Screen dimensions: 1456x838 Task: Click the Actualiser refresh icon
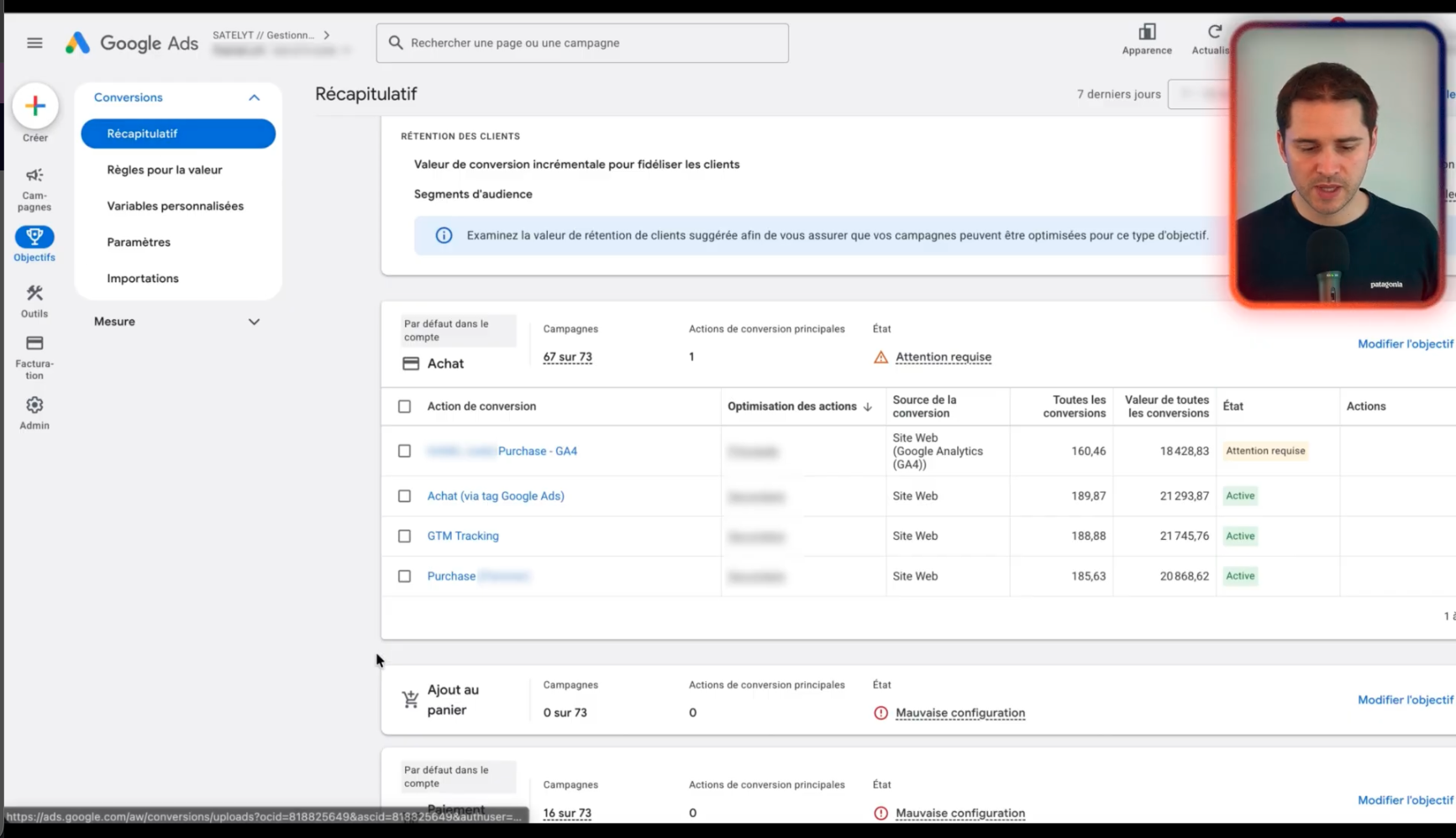1214,32
